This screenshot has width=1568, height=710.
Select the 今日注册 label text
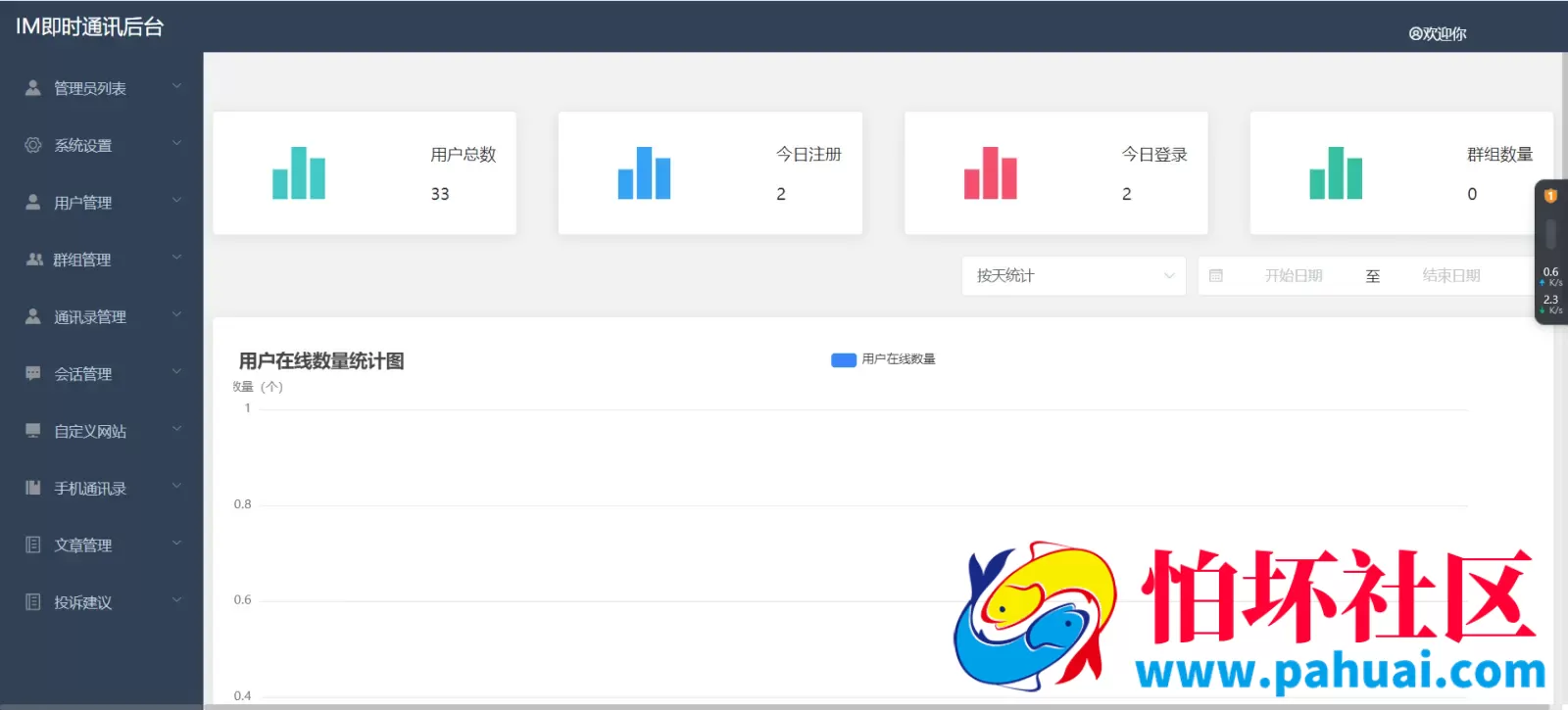808,155
